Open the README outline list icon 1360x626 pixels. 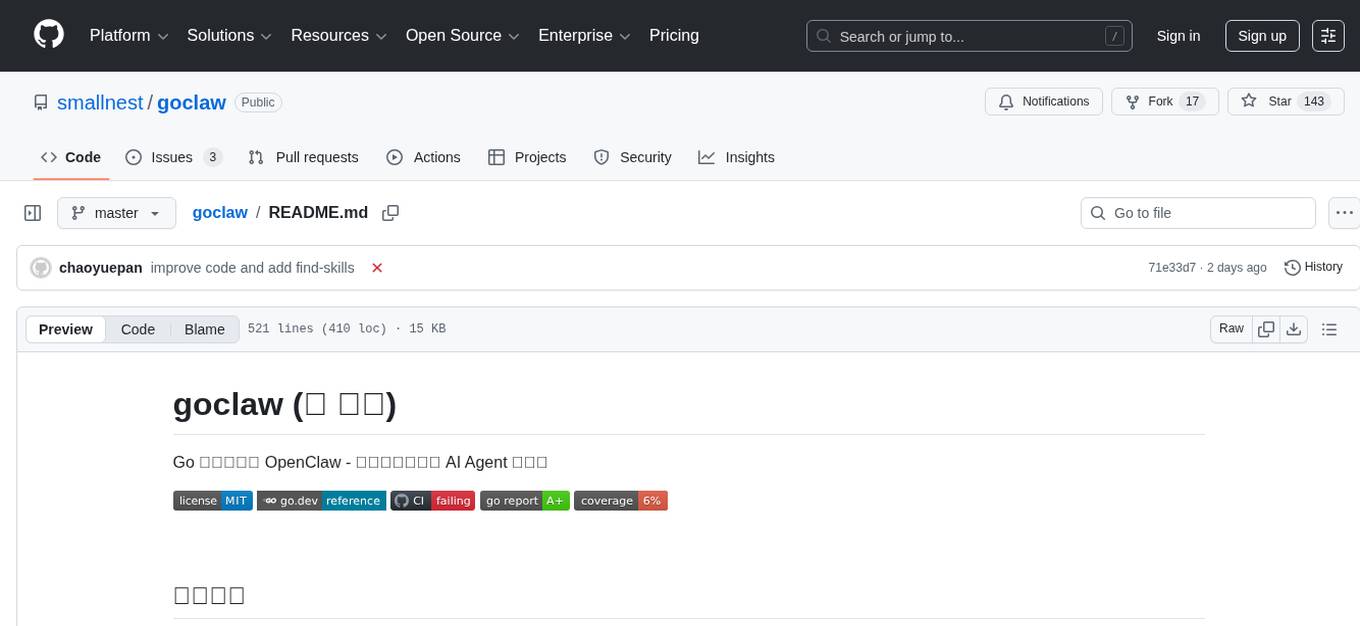1329,328
